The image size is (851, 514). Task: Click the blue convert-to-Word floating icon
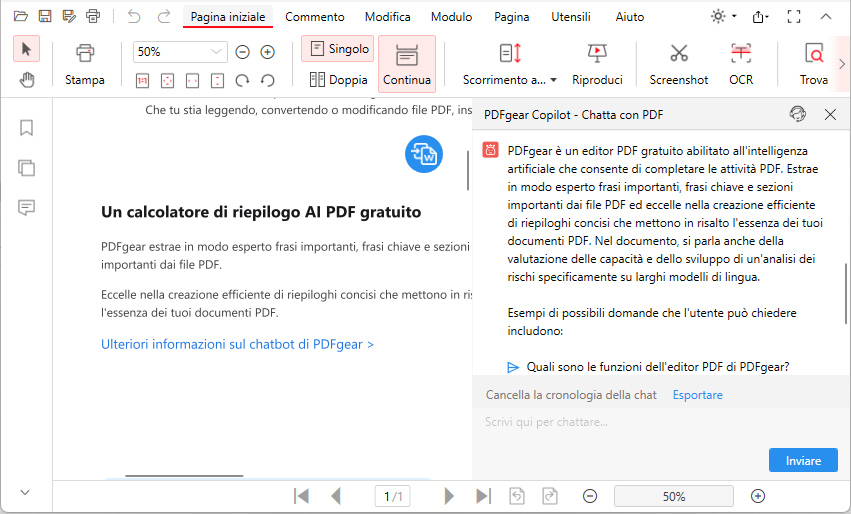424,154
